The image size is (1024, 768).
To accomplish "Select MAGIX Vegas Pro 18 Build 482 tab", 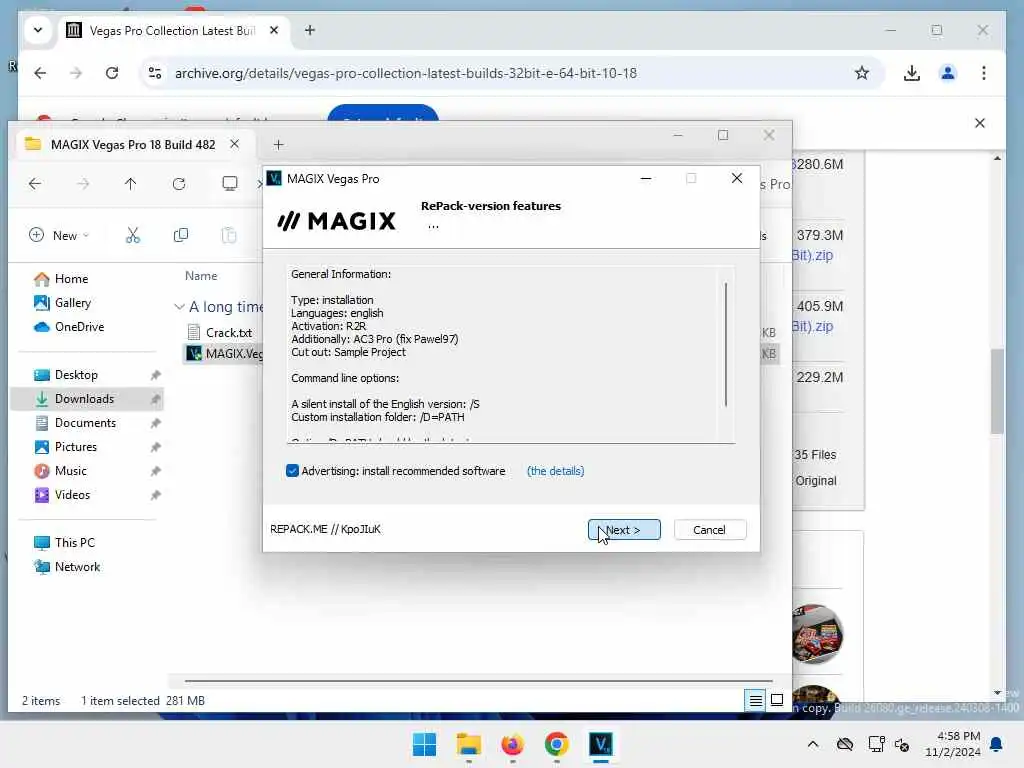I will coord(133,144).
